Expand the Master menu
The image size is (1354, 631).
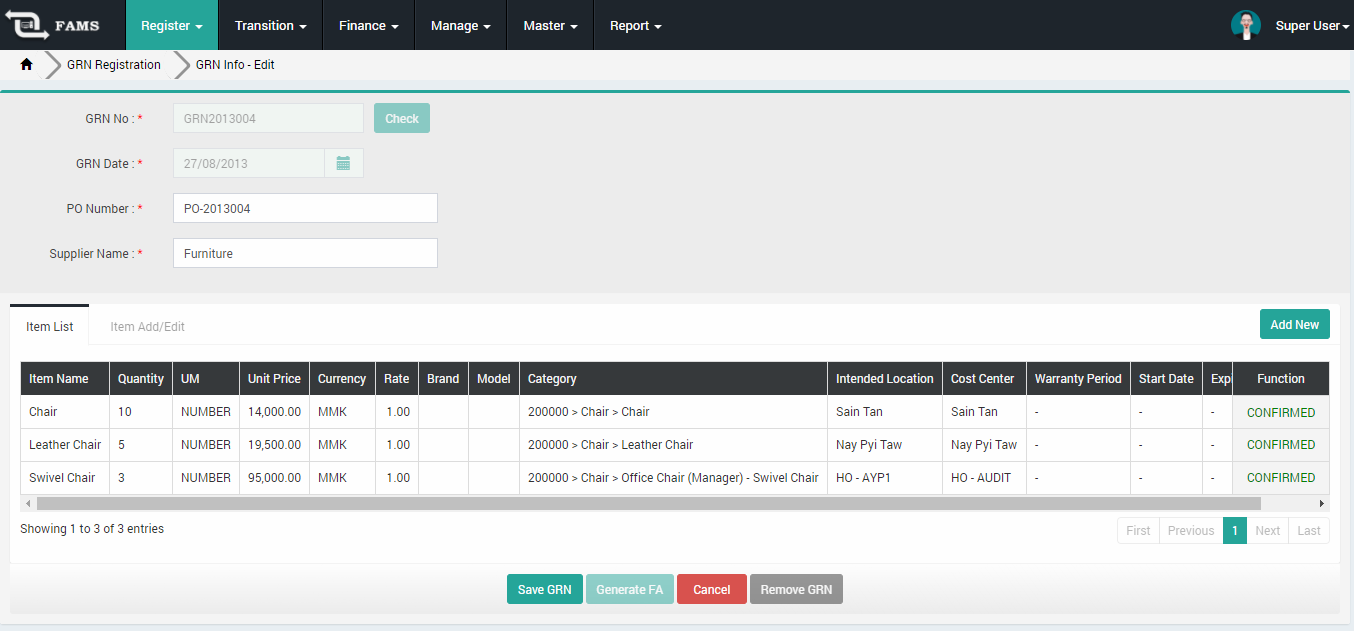coord(549,25)
